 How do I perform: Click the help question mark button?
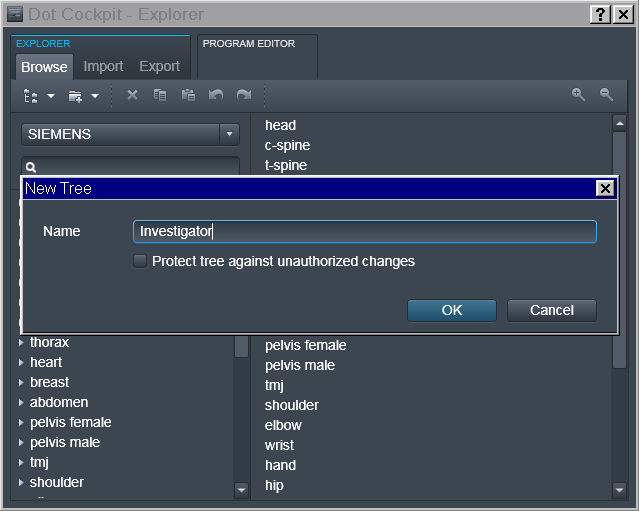click(600, 15)
